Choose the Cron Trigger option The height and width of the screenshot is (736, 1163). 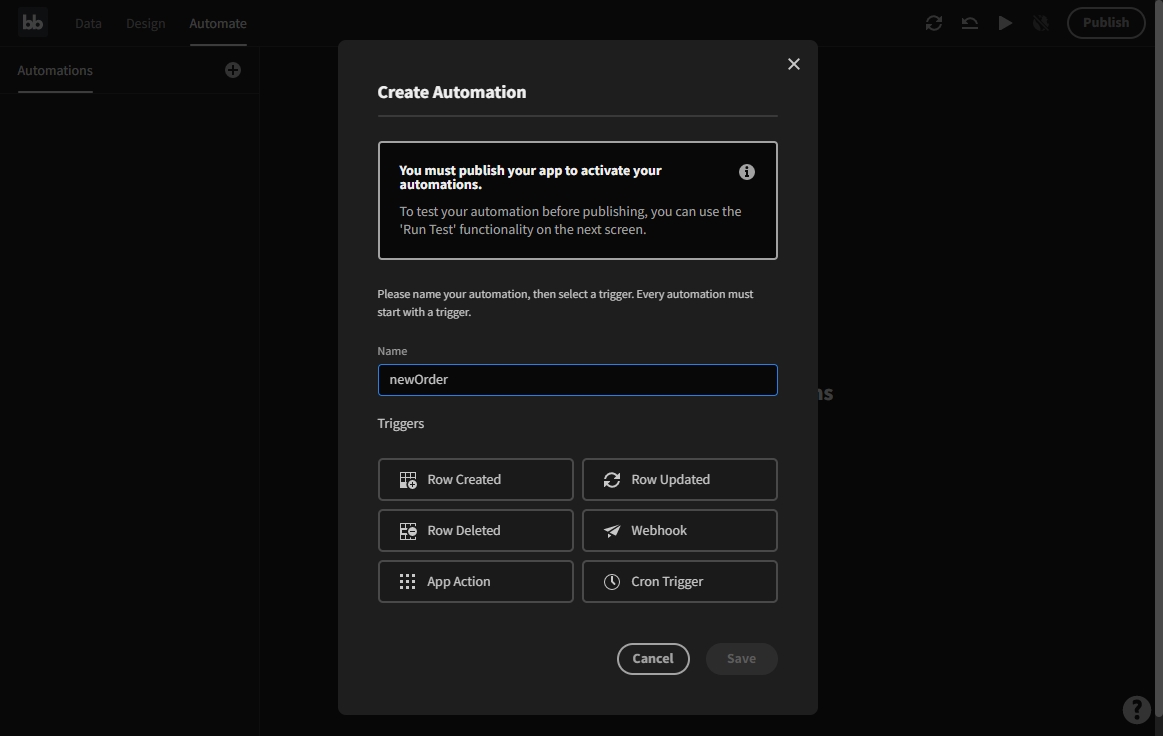(679, 582)
